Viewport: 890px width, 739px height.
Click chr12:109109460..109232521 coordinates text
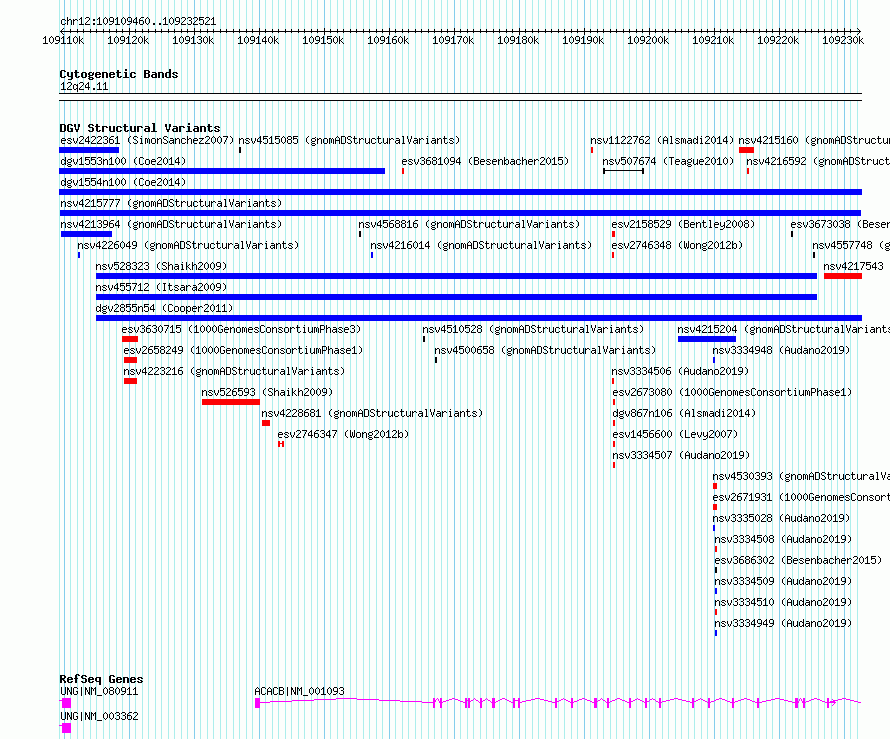(138, 22)
